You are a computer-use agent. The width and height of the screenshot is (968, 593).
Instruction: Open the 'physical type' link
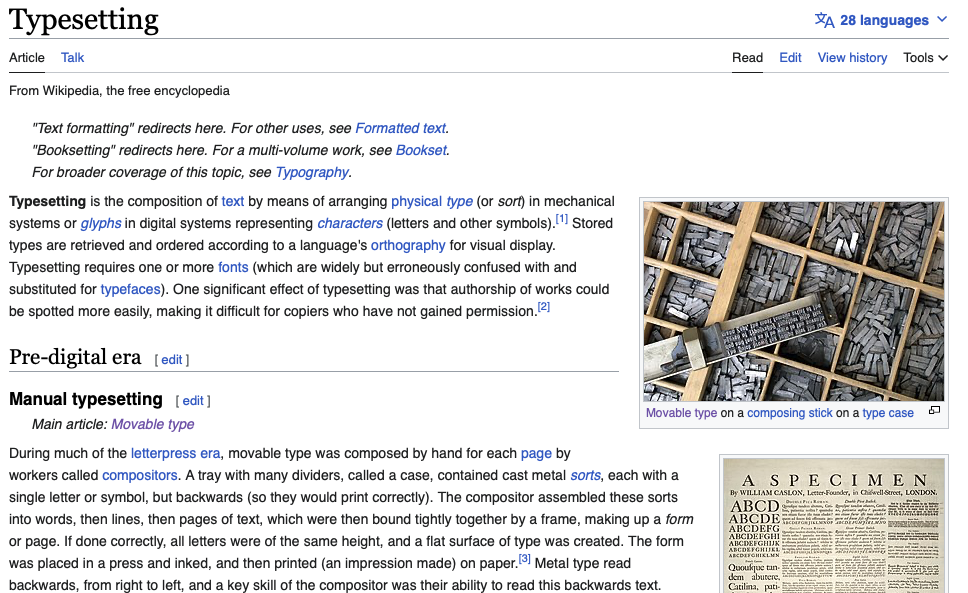[x=432, y=202]
